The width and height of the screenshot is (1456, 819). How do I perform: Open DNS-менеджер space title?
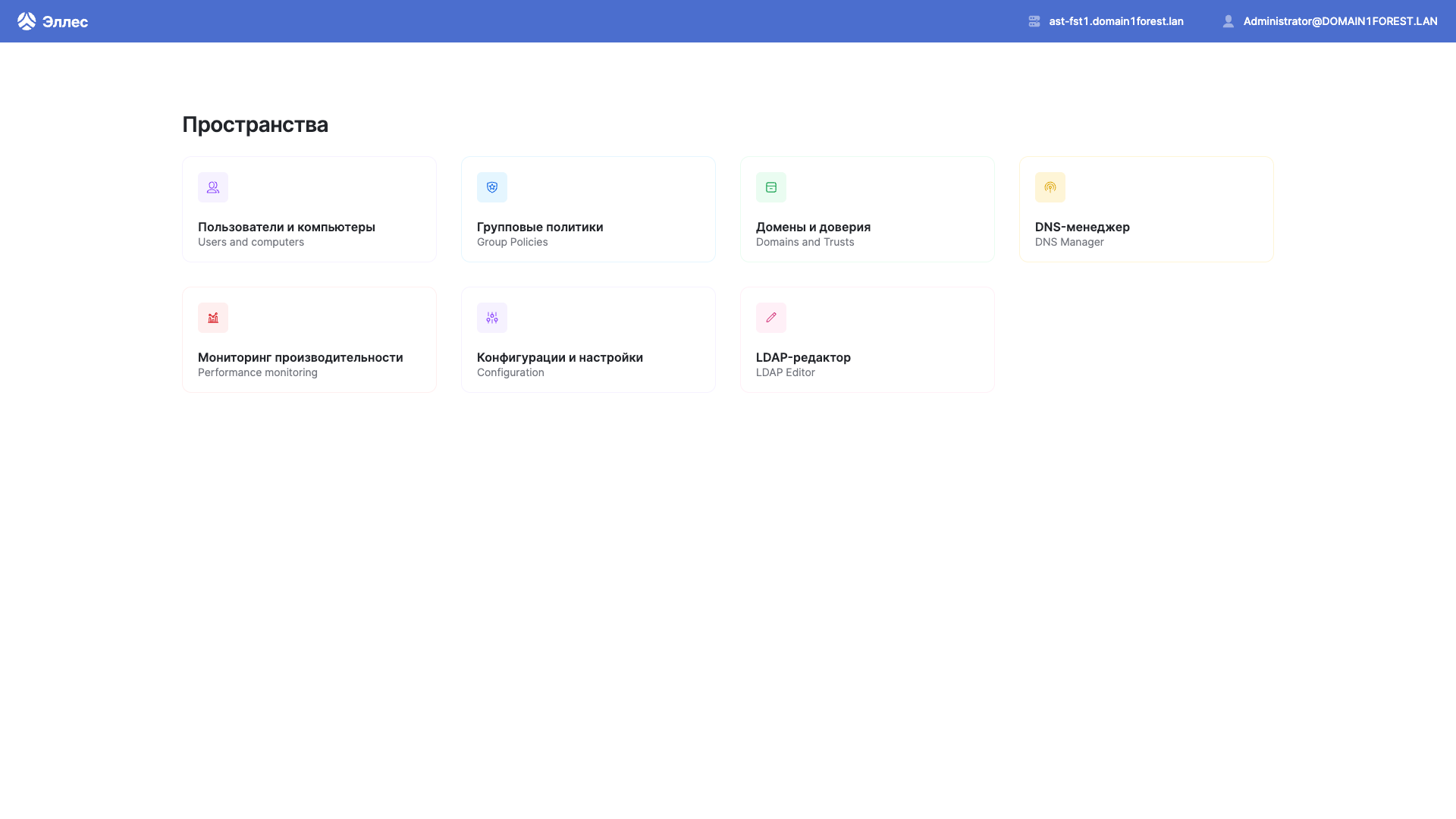pos(1082,227)
